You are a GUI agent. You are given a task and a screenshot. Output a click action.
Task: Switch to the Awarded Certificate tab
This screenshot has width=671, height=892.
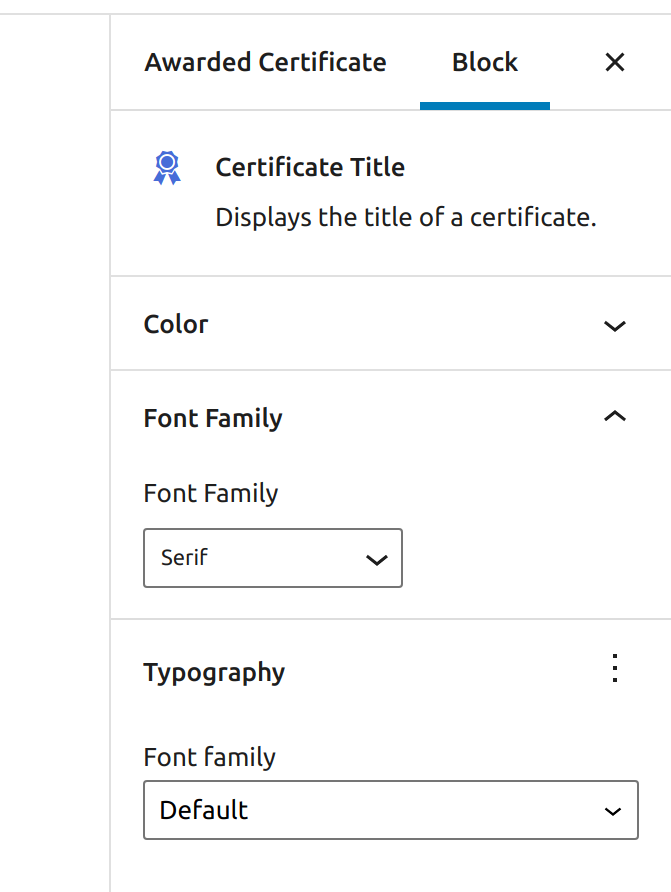(265, 62)
